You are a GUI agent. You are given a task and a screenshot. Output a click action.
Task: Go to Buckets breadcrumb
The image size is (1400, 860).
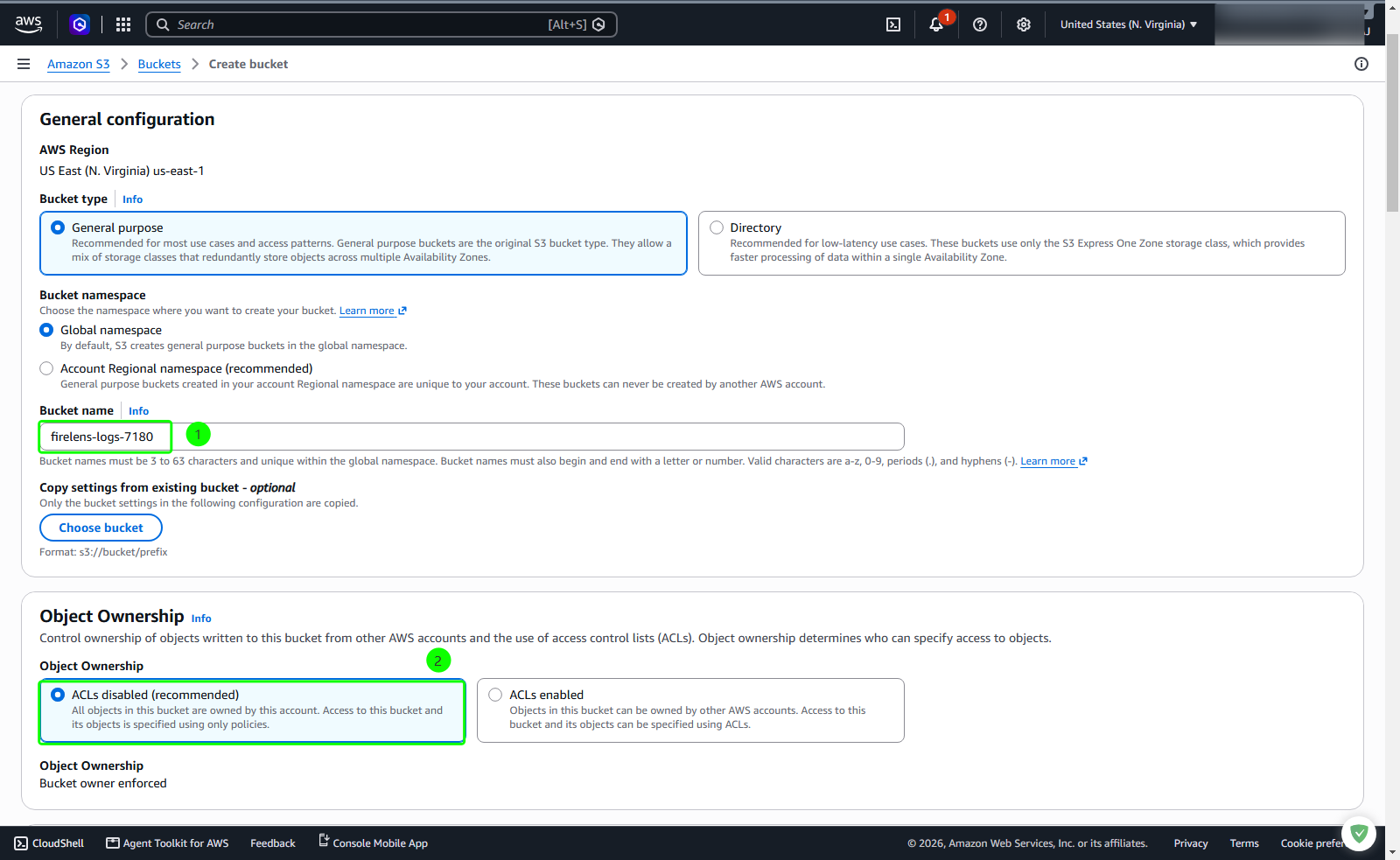point(159,64)
